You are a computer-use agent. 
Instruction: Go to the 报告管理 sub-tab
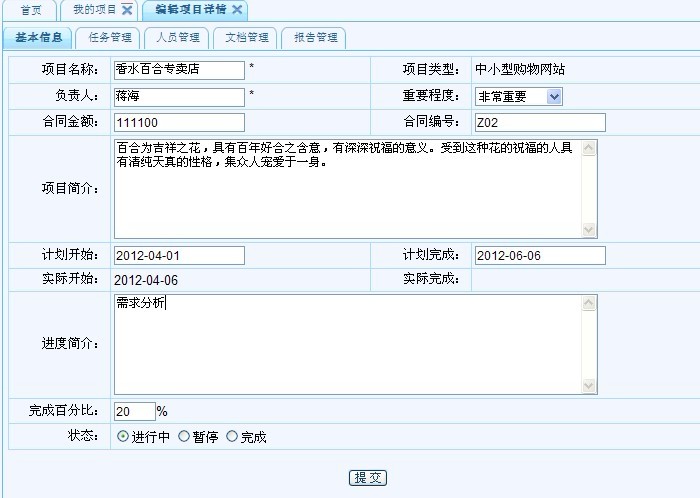click(314, 38)
